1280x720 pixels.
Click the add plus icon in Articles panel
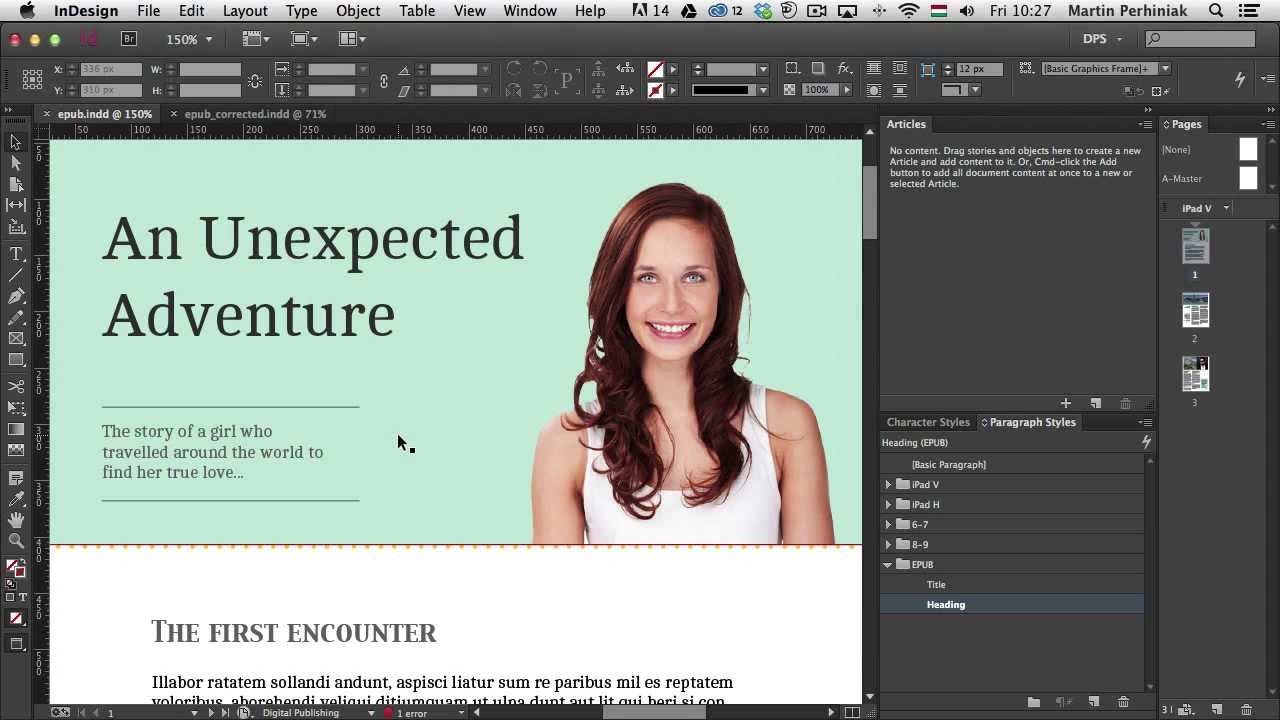click(1066, 403)
